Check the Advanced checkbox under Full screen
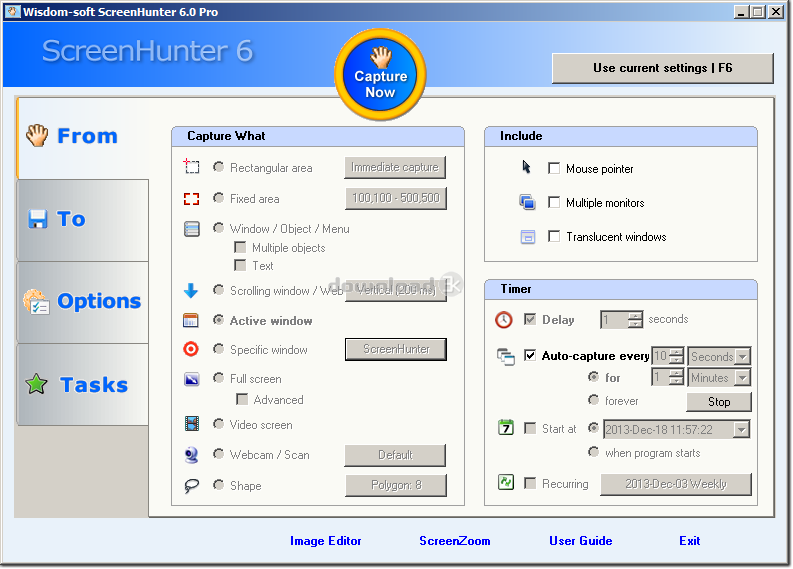Image resolution: width=793 pixels, height=569 pixels. point(242,400)
